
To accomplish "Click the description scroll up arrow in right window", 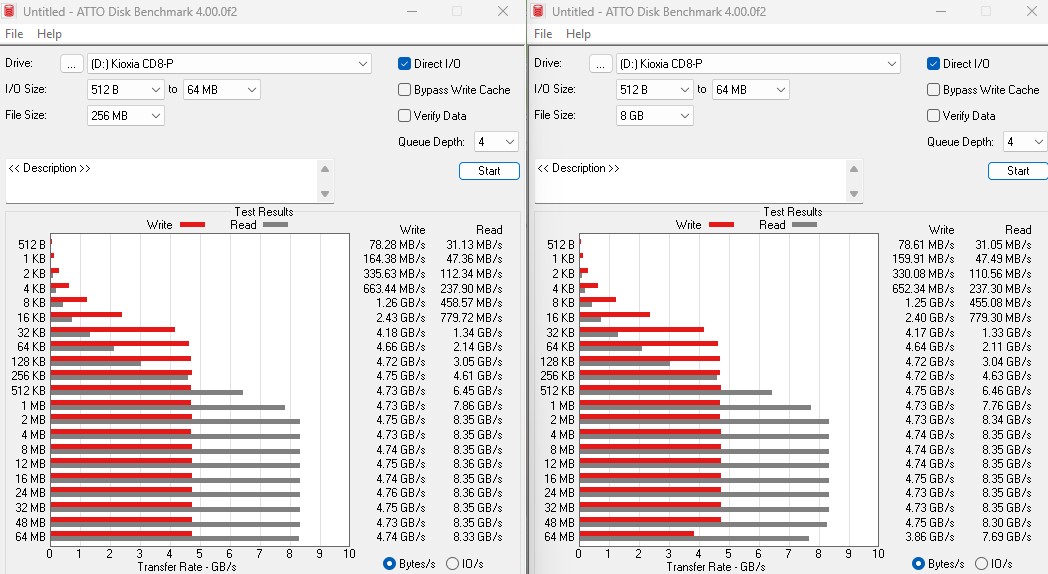I will [854, 169].
